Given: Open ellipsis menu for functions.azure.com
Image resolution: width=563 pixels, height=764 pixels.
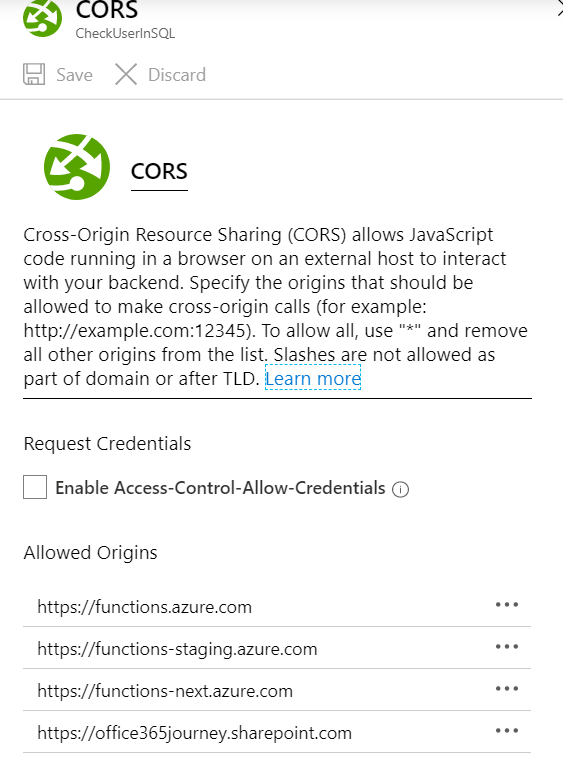Looking at the screenshot, I should [x=506, y=605].
